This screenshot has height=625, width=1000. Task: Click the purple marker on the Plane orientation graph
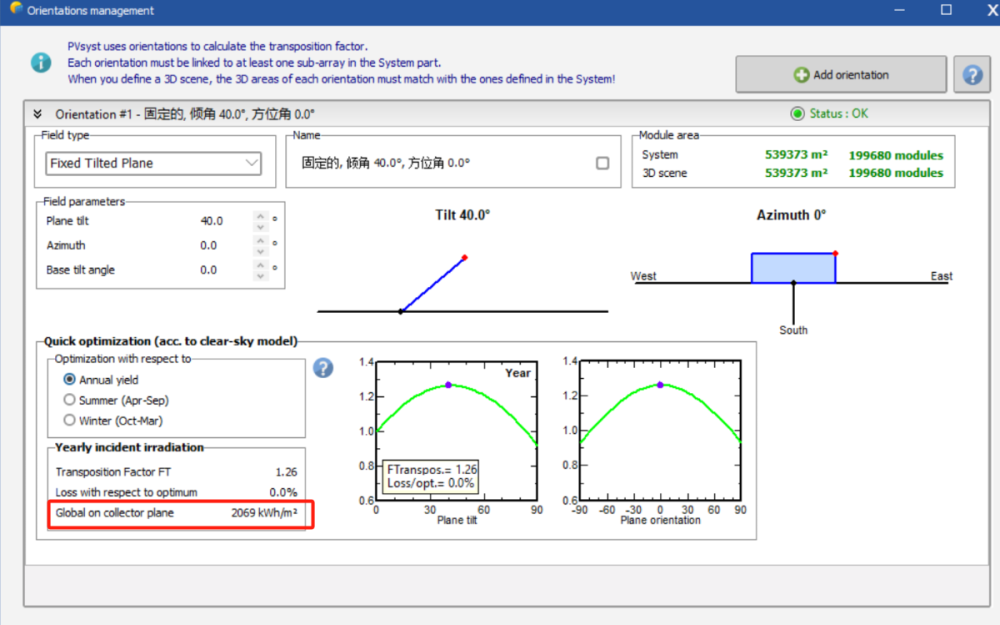point(660,385)
